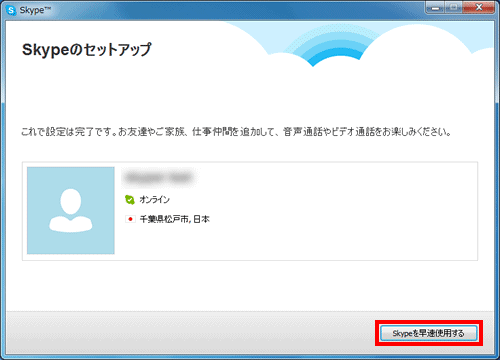Click the default profile avatar picture
This screenshot has width=500, height=360.
point(71,210)
